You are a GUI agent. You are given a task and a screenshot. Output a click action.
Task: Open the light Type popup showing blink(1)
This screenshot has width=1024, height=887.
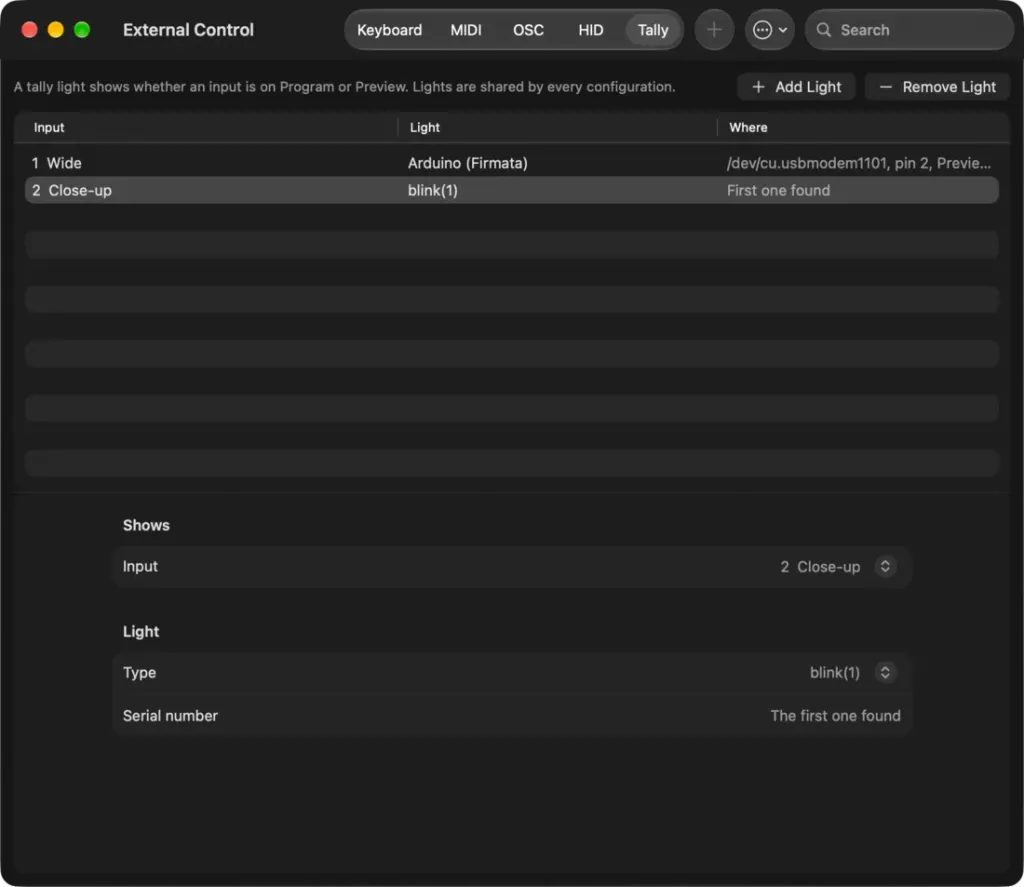852,672
